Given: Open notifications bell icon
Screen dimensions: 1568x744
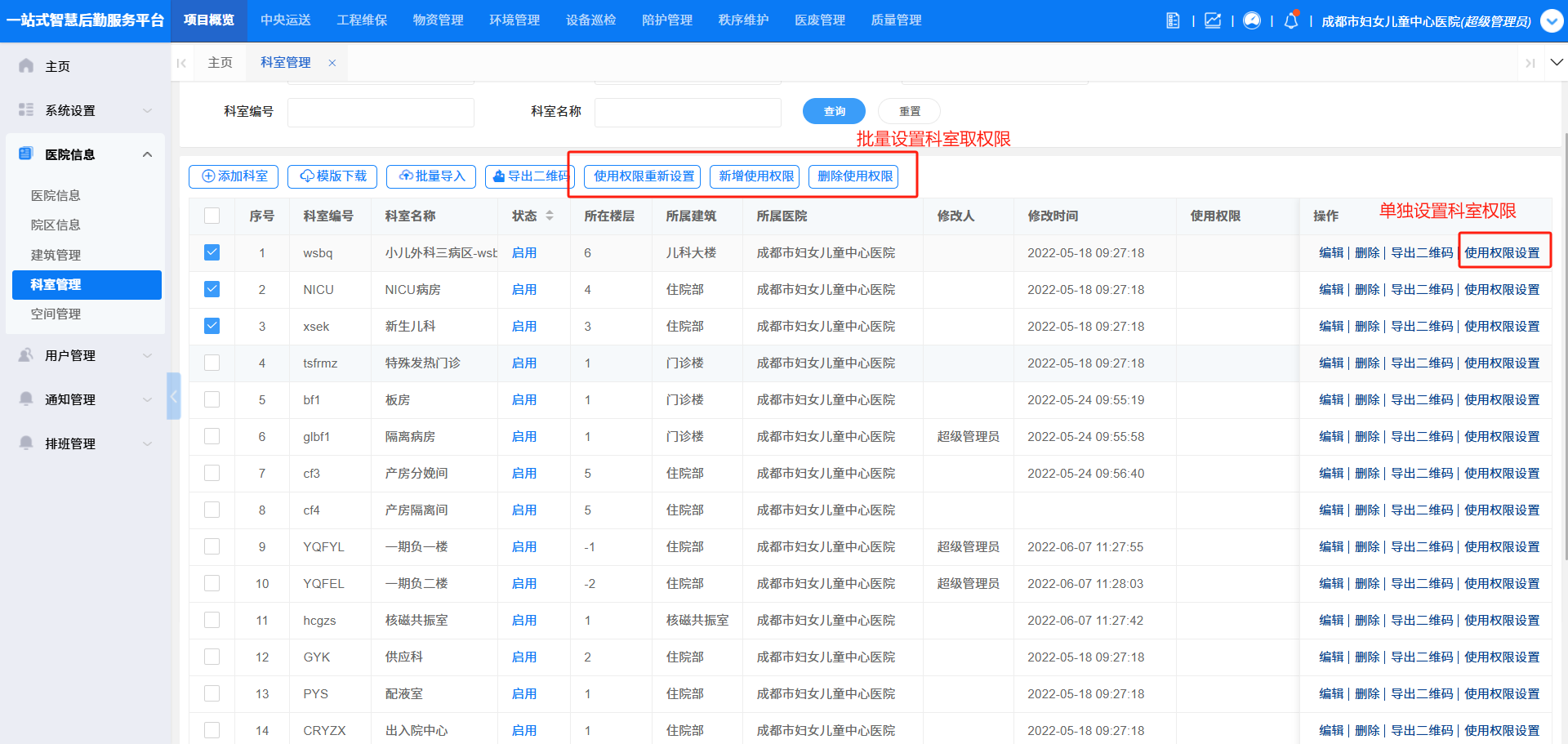Looking at the screenshot, I should pyautogui.click(x=1291, y=20).
